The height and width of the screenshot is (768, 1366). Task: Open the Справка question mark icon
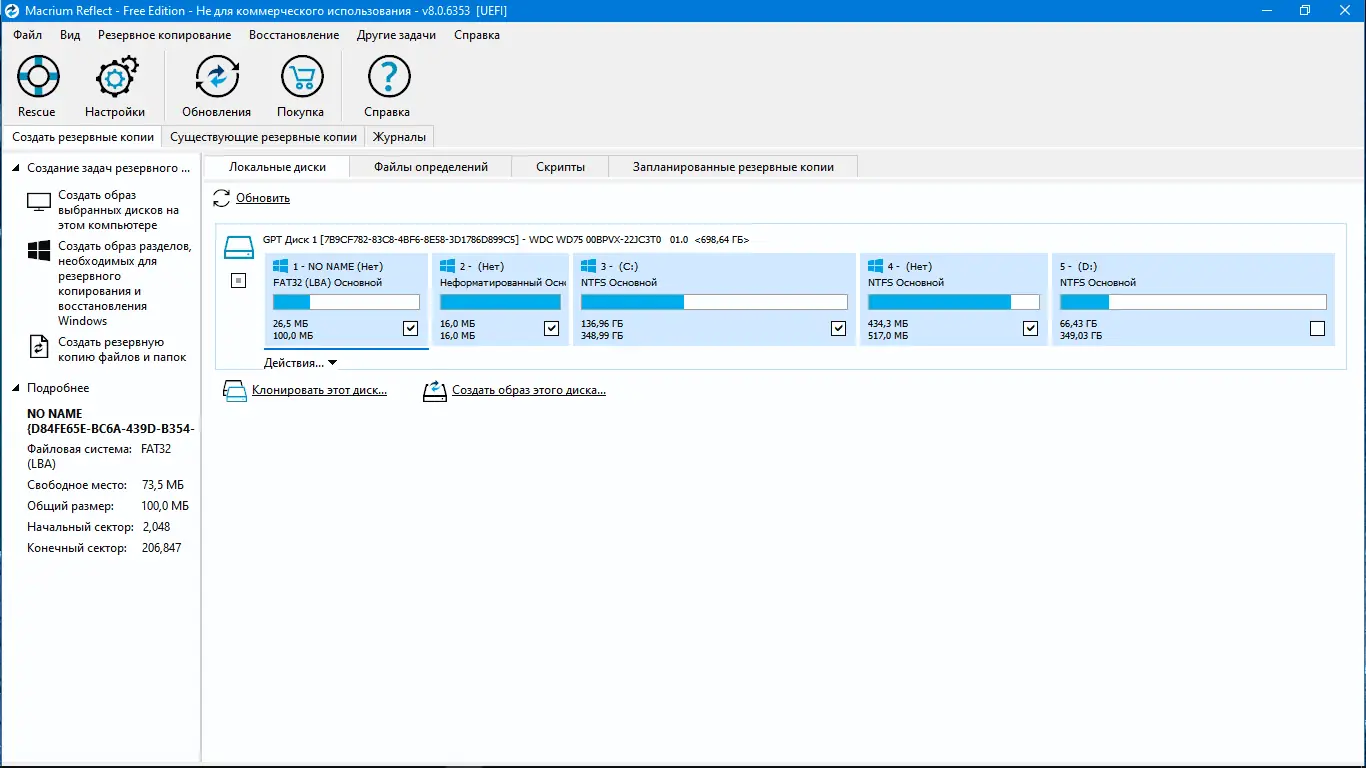(x=388, y=77)
